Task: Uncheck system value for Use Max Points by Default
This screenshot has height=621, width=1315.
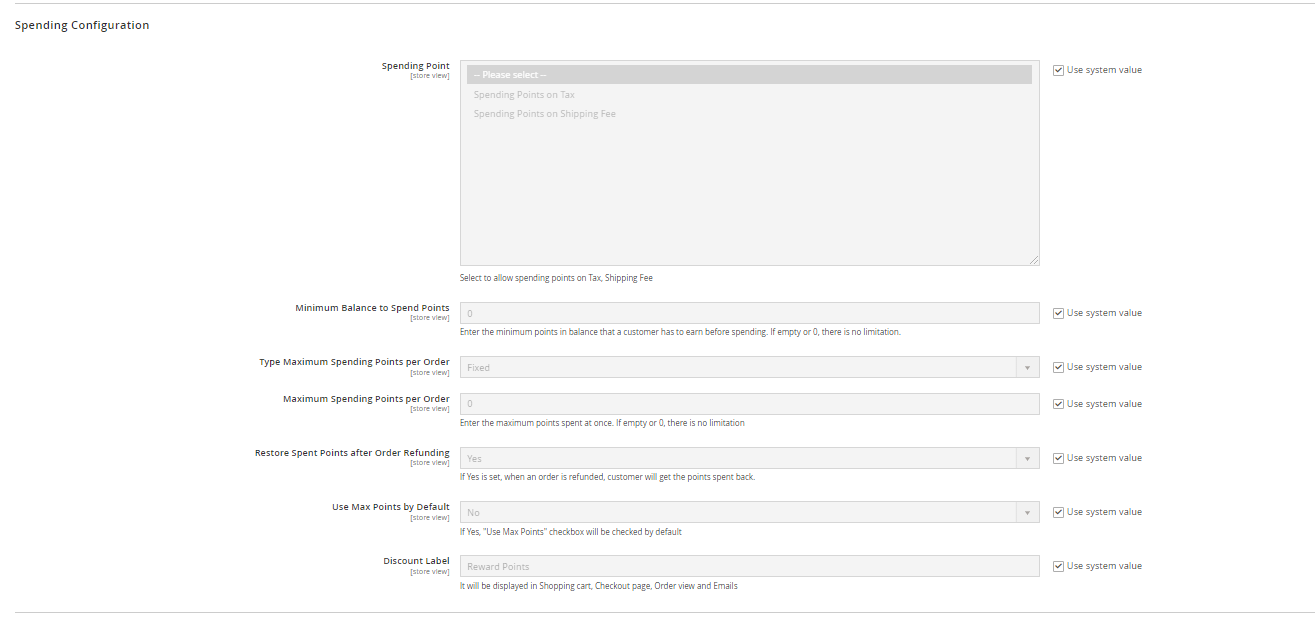Action: 1058,512
